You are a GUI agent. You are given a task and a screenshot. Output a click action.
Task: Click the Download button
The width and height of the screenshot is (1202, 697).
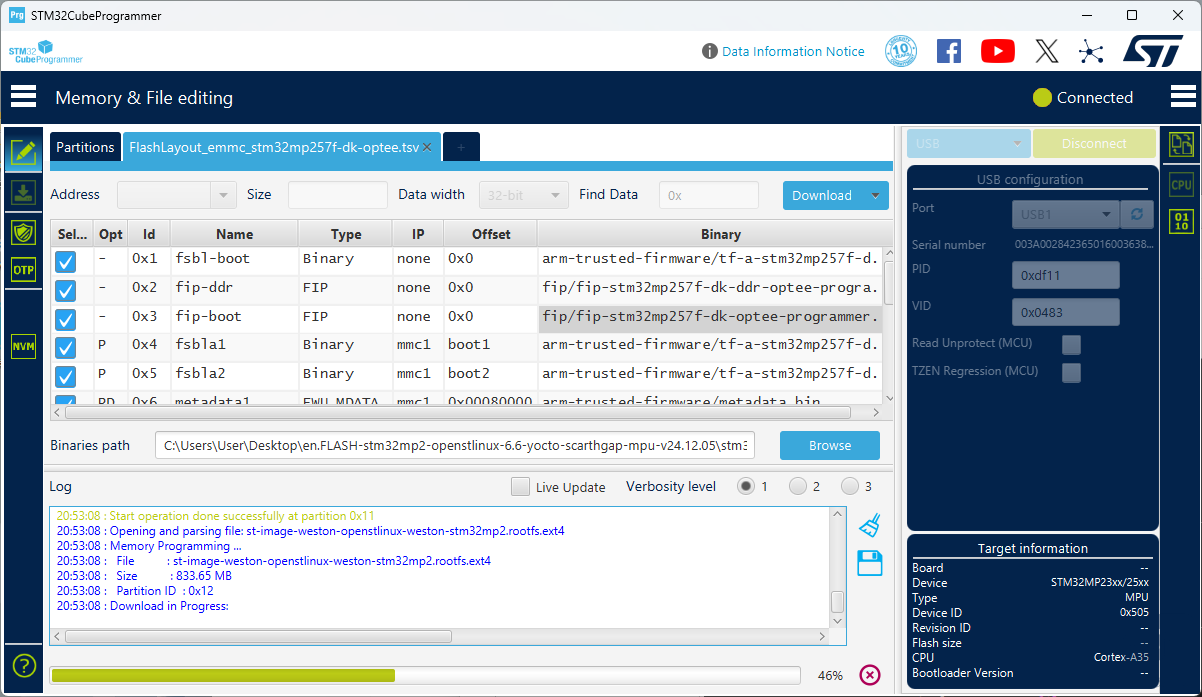(823, 195)
